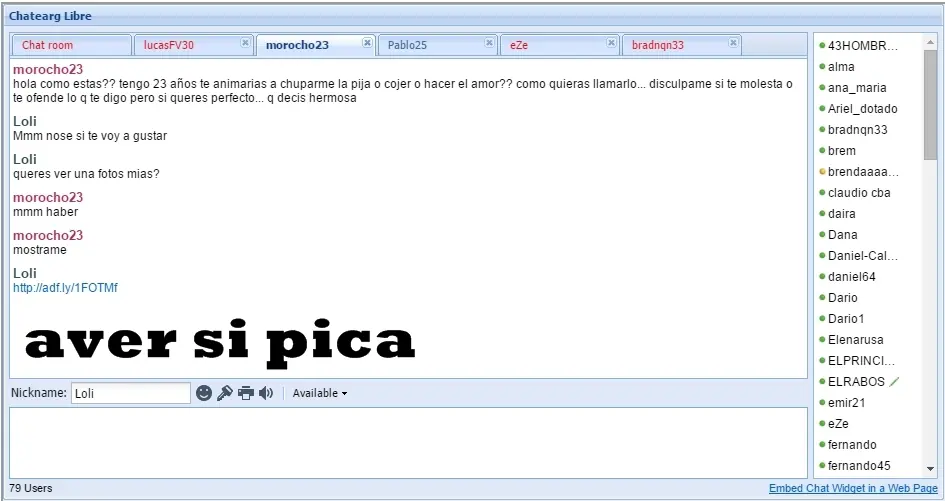This screenshot has height=501, width=945.
Task: Select user emir21 in list
Action: pyautogui.click(x=846, y=403)
